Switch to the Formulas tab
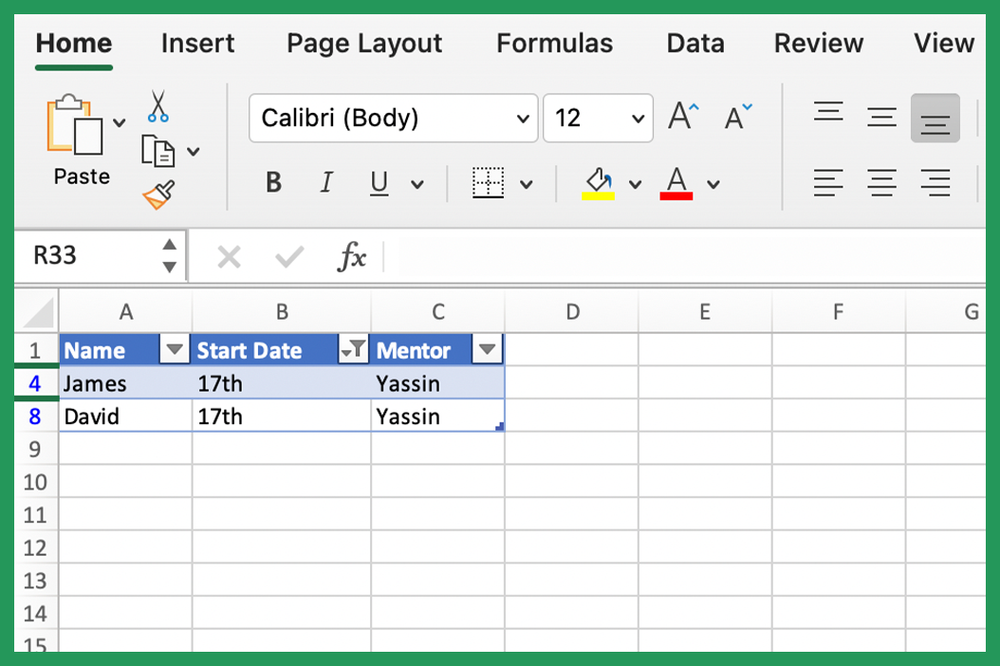1000x666 pixels. pyautogui.click(x=554, y=43)
